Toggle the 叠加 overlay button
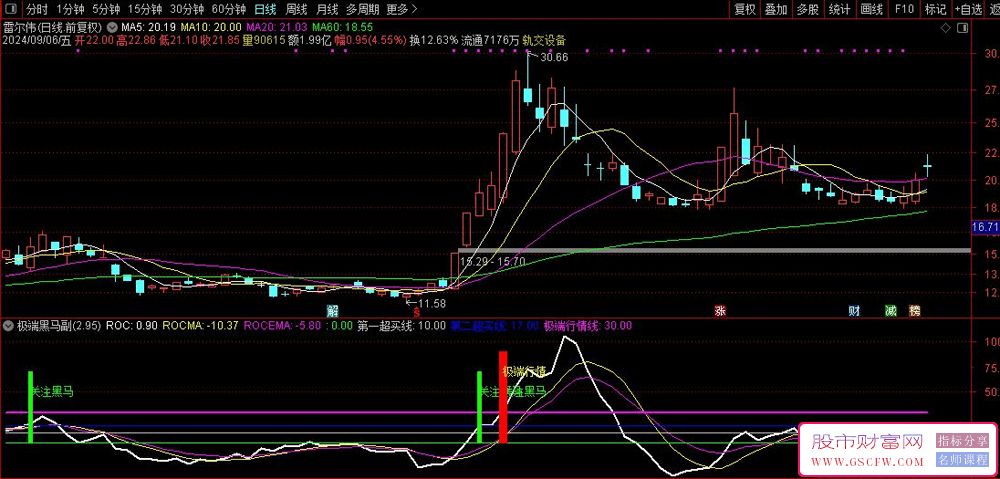The image size is (1000, 479). 776,10
